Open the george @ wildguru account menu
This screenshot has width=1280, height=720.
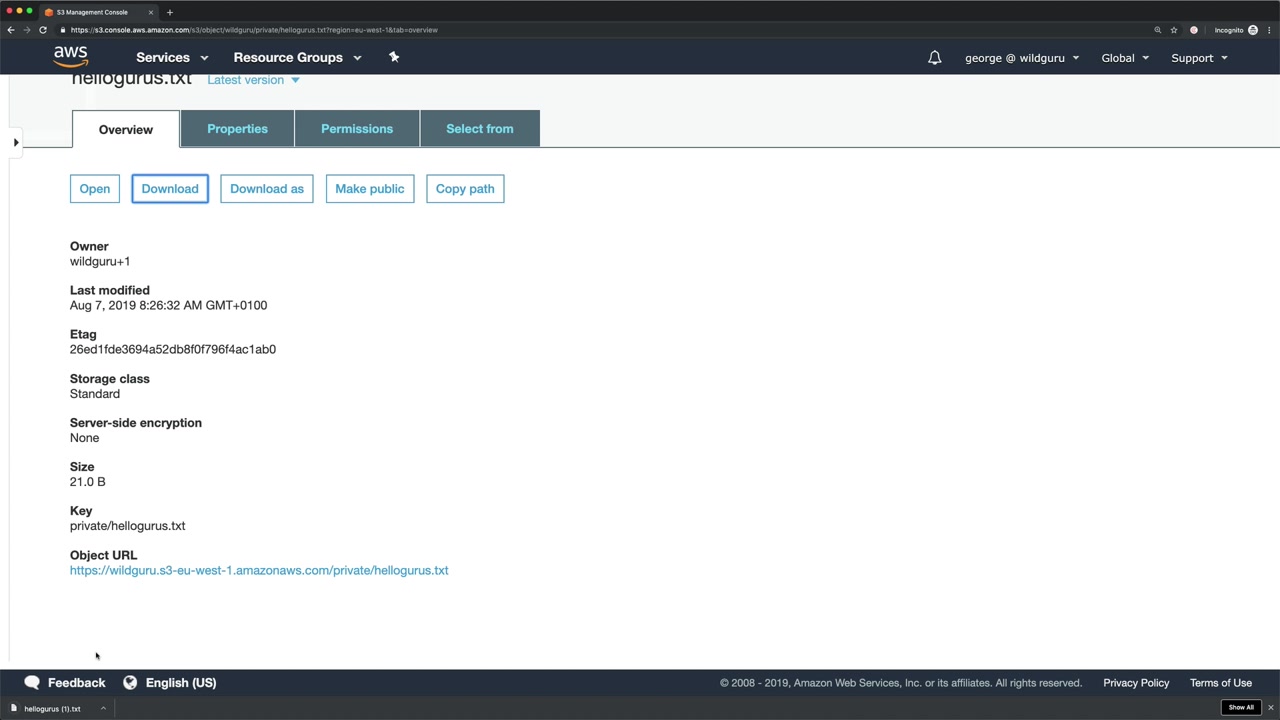tap(1022, 58)
